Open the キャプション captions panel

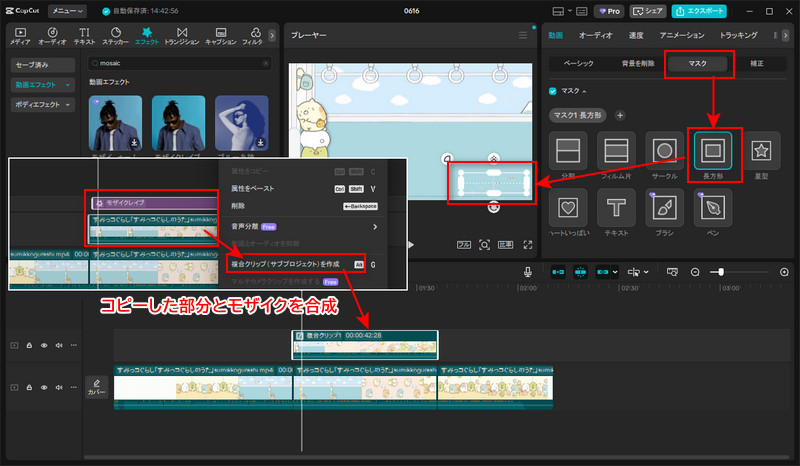pyautogui.click(x=220, y=36)
